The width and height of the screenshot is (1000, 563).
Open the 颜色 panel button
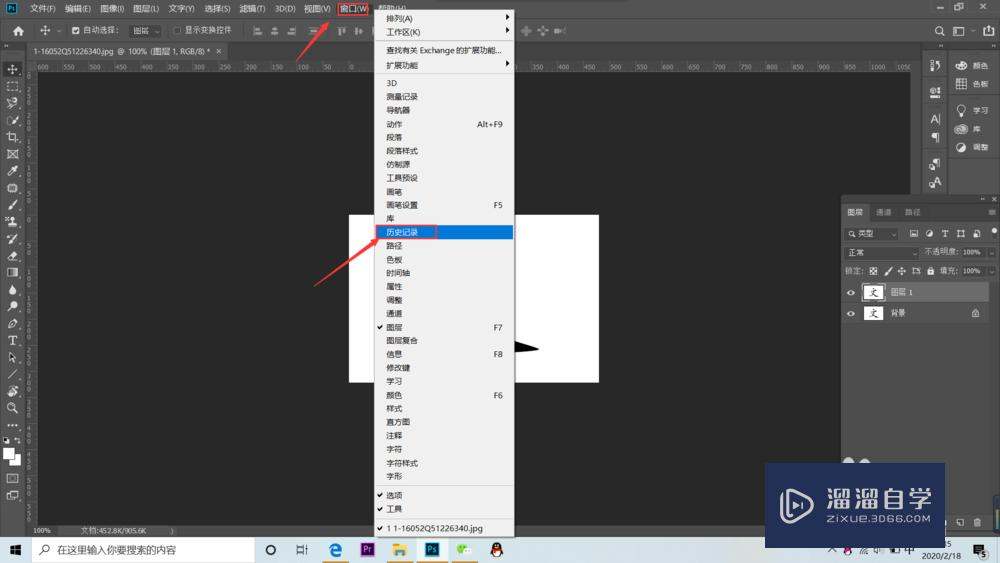[972, 66]
